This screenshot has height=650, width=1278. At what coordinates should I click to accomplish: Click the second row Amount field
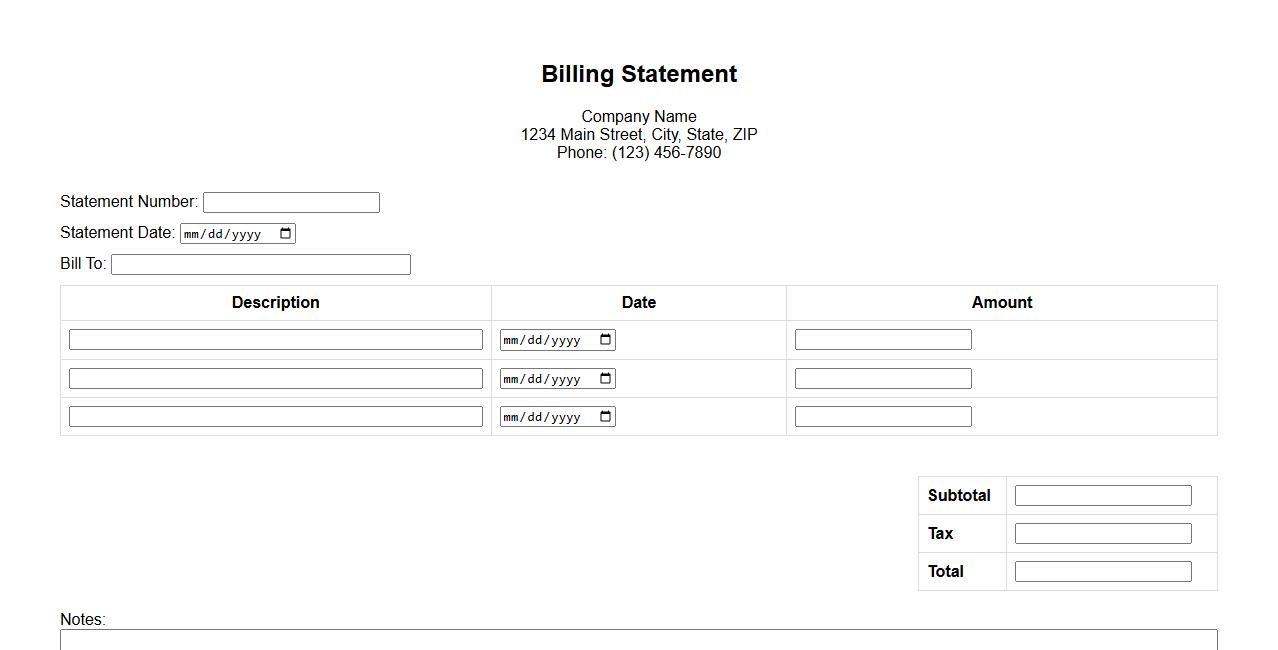pos(883,379)
